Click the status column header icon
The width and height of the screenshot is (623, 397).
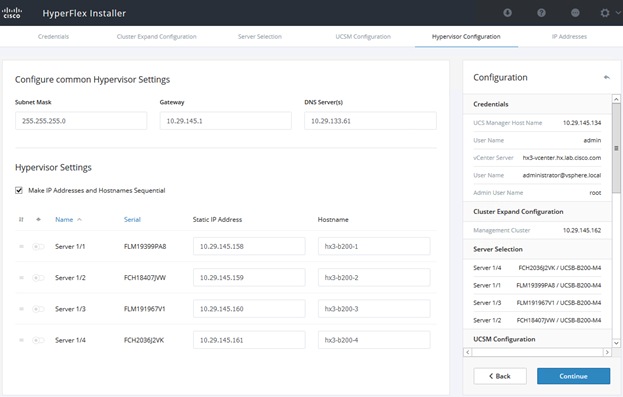coord(38,219)
